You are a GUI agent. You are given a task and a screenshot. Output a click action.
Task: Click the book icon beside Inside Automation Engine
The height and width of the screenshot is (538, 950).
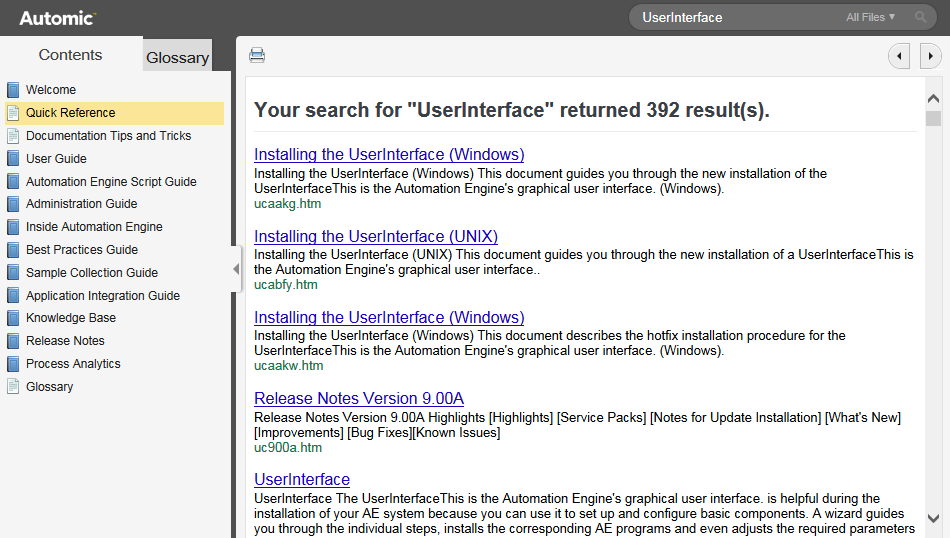coord(13,227)
